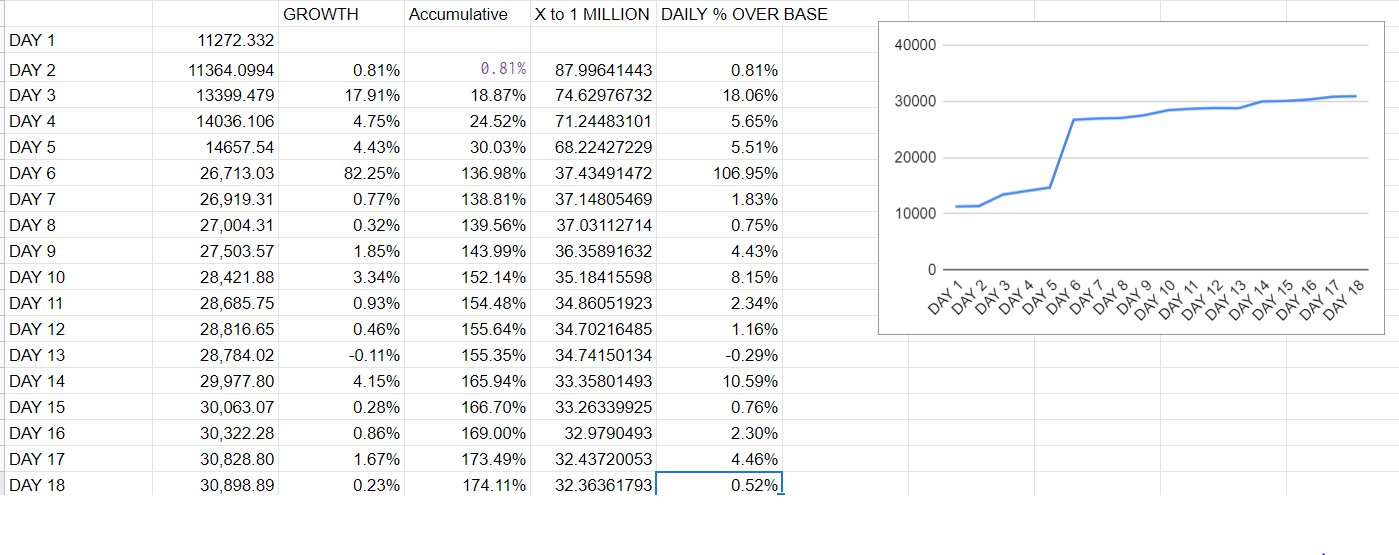Click the 169.00% accumulative cell
Image resolution: width=1399 pixels, height=555 pixels.
click(467, 433)
